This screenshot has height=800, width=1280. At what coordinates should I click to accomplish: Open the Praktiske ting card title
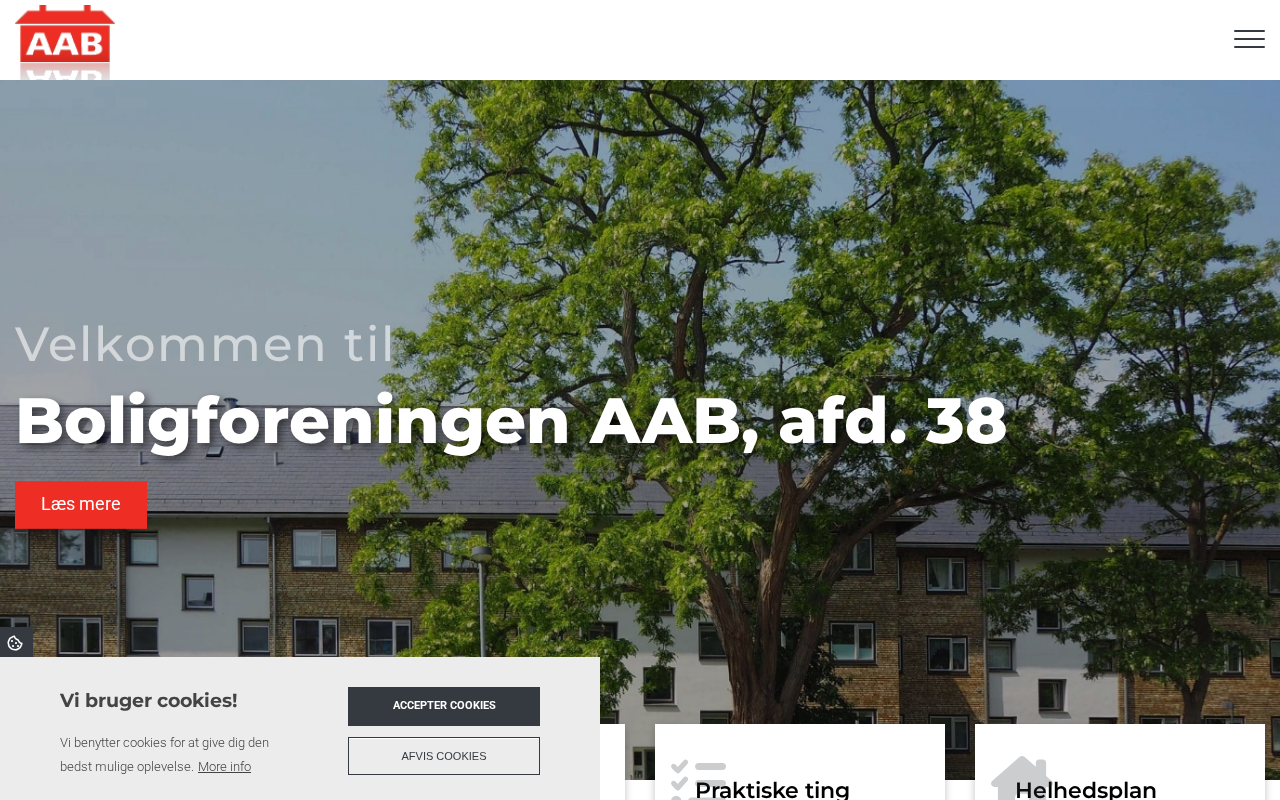point(772,790)
